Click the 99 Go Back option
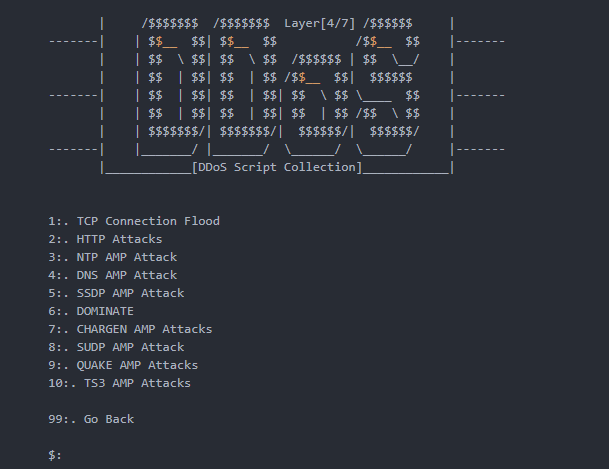This screenshot has height=469, width=609. click(91, 419)
